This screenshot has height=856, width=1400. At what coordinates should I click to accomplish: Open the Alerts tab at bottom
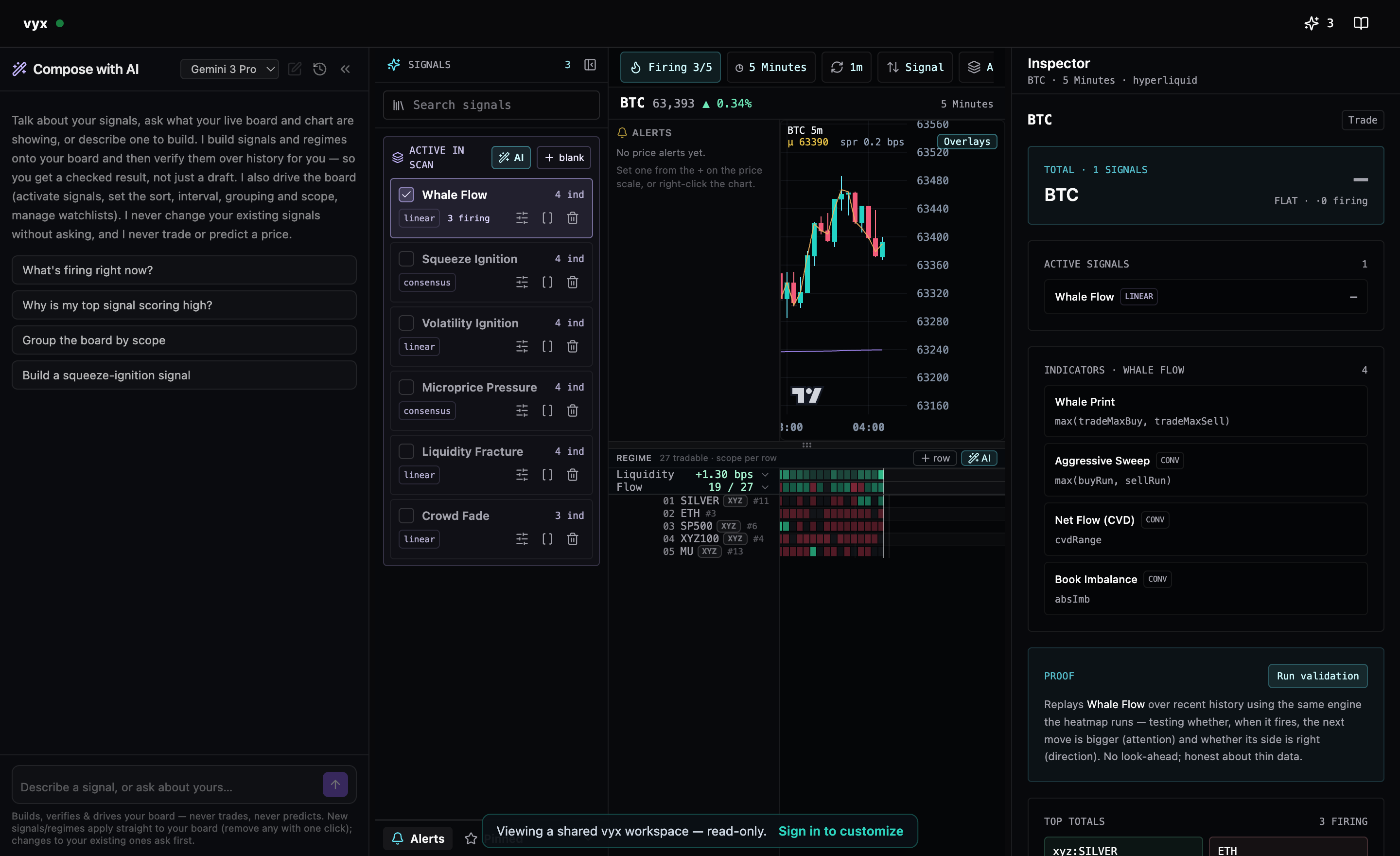pos(418,838)
